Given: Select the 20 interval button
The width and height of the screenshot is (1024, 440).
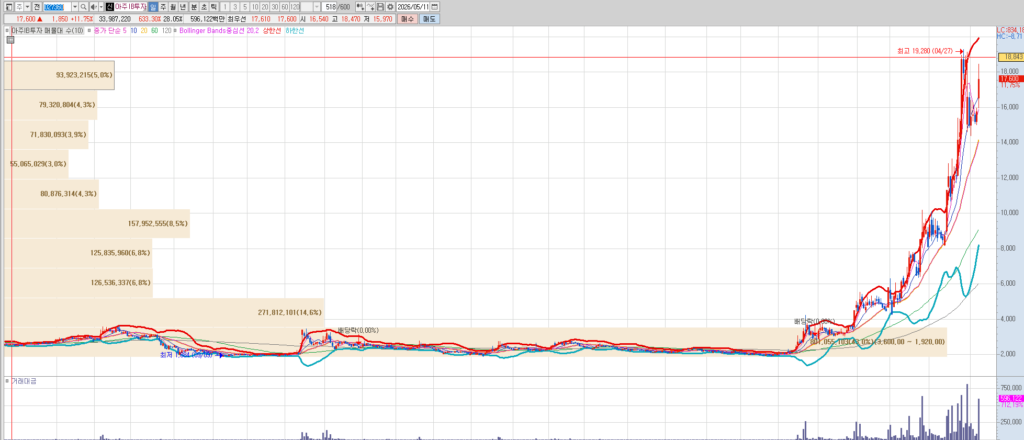Looking at the screenshot, I should point(265,7).
